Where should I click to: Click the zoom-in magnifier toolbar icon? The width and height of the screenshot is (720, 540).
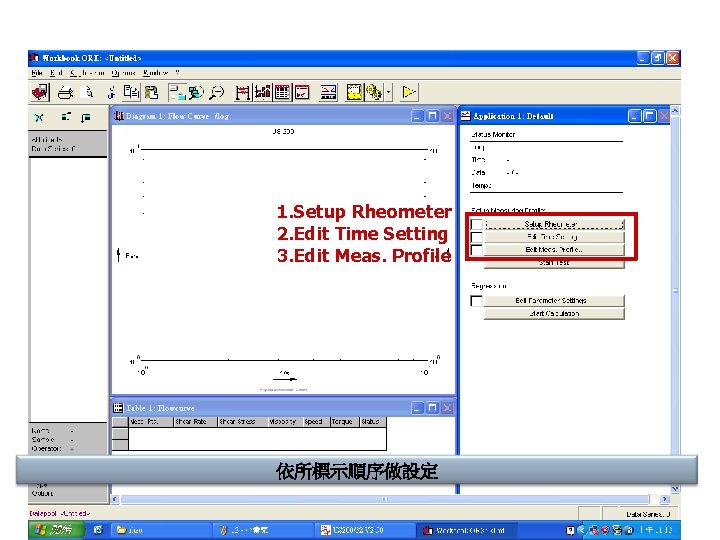196,92
